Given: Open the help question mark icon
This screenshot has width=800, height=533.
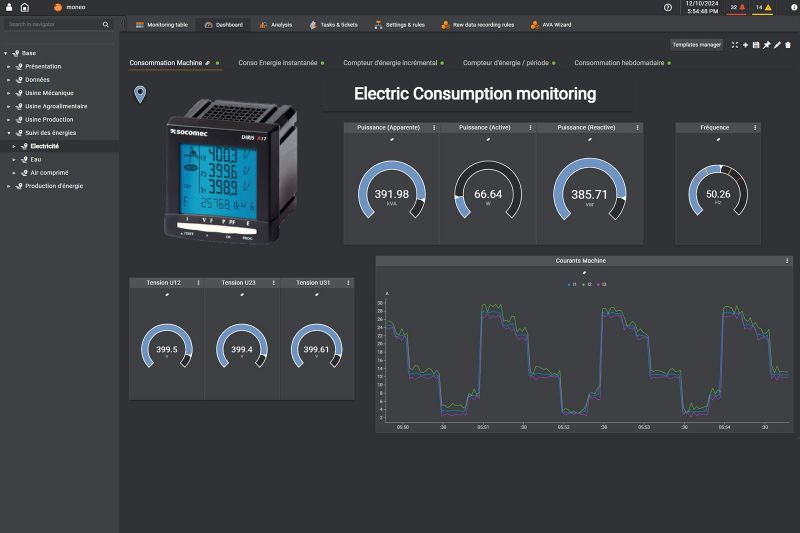Looking at the screenshot, I should coord(668,7).
